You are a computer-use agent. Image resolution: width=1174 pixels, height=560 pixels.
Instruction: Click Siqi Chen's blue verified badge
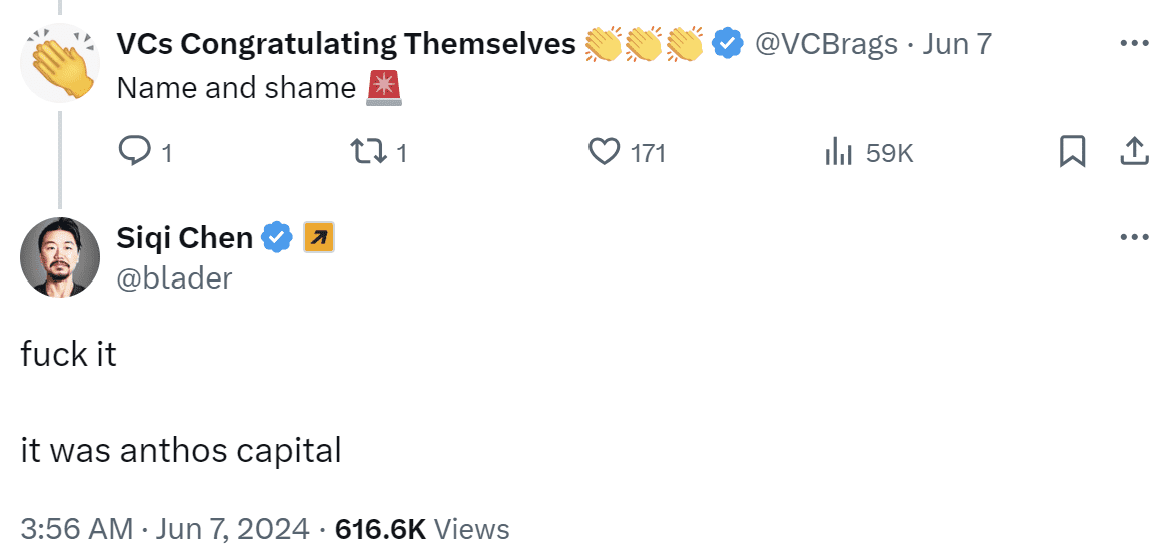click(x=277, y=238)
